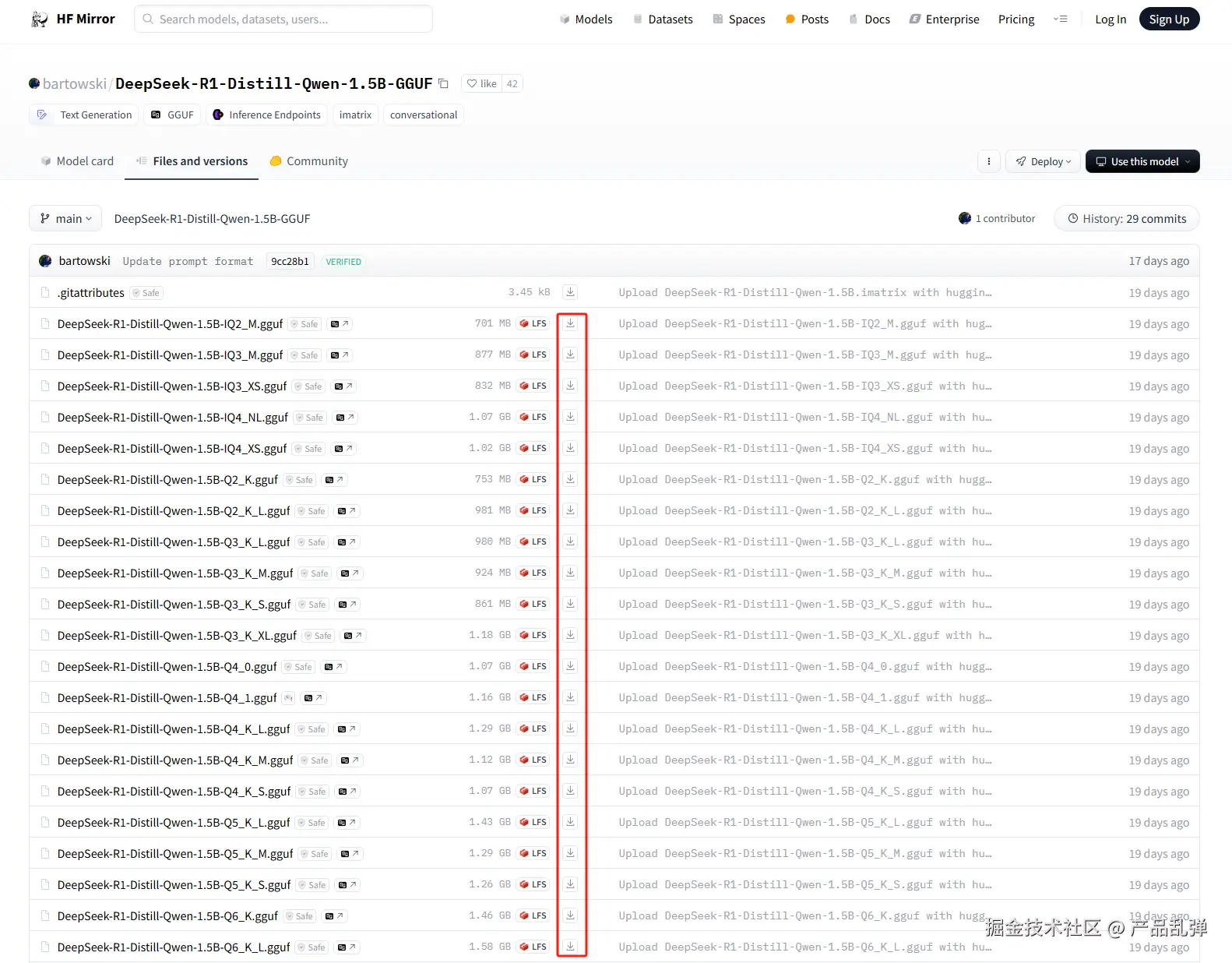Go to Models in top navigation

coord(586,19)
